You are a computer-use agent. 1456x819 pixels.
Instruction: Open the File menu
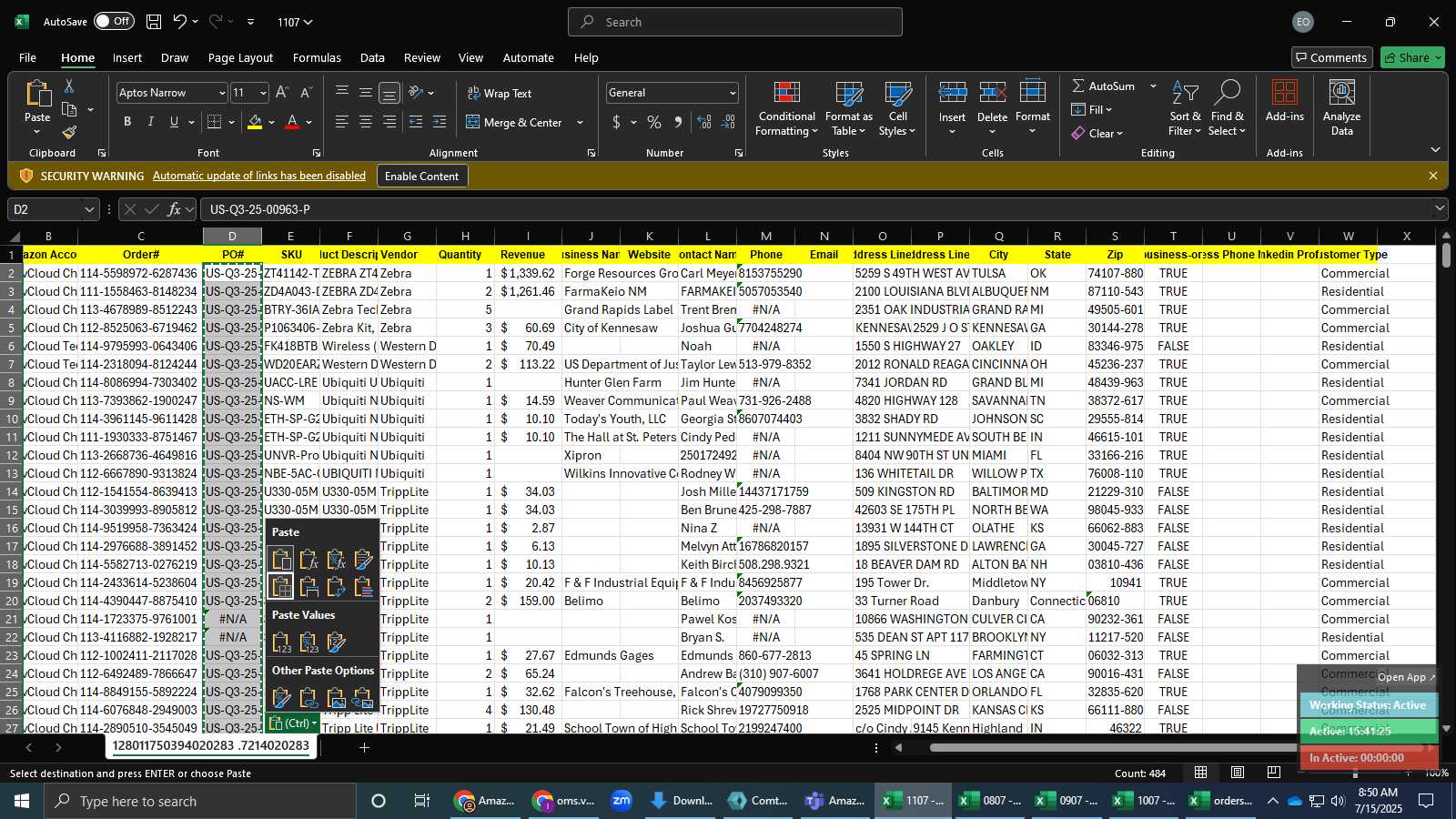click(x=28, y=57)
